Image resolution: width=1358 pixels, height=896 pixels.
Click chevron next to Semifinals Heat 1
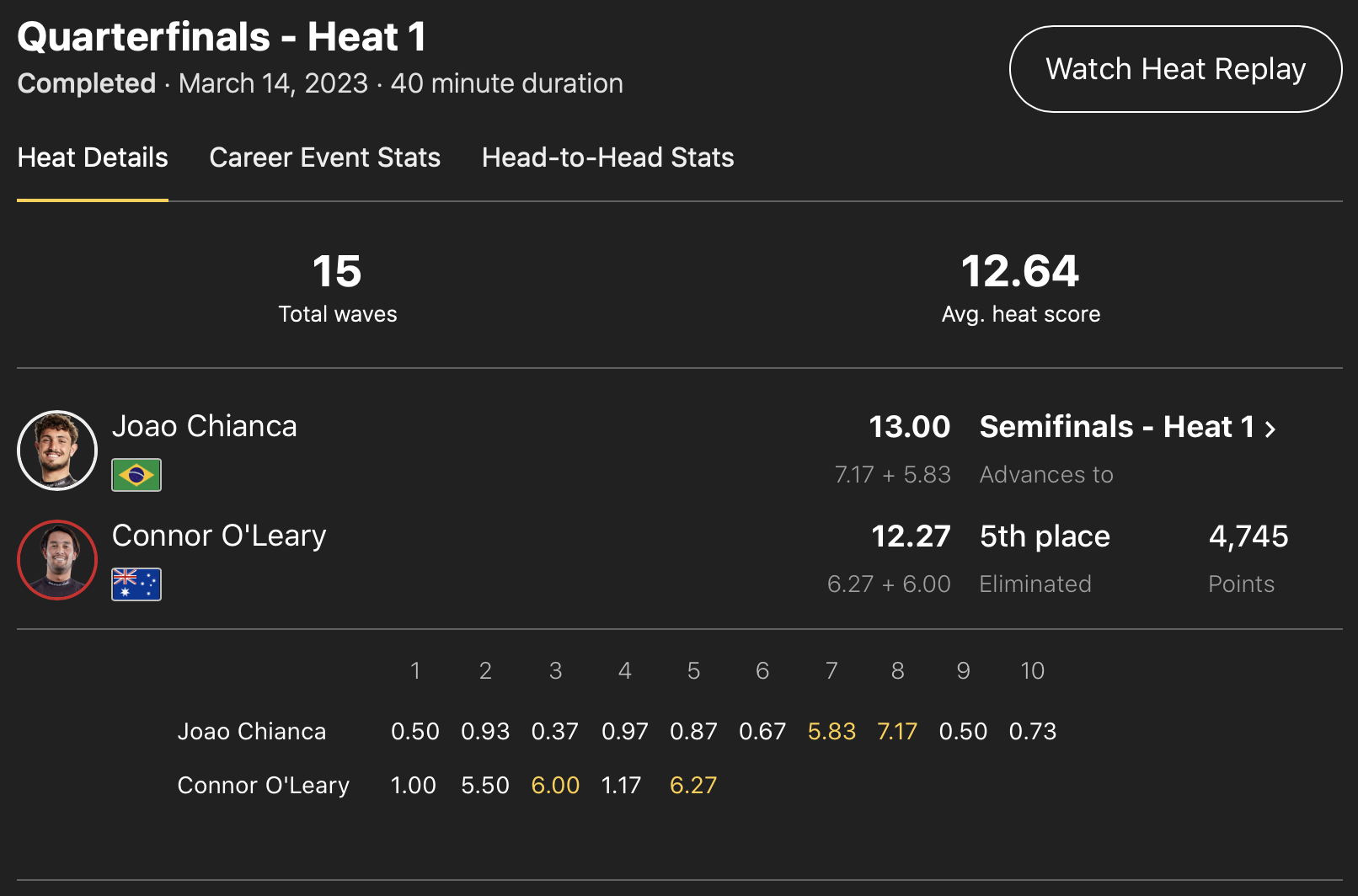pos(1270,429)
